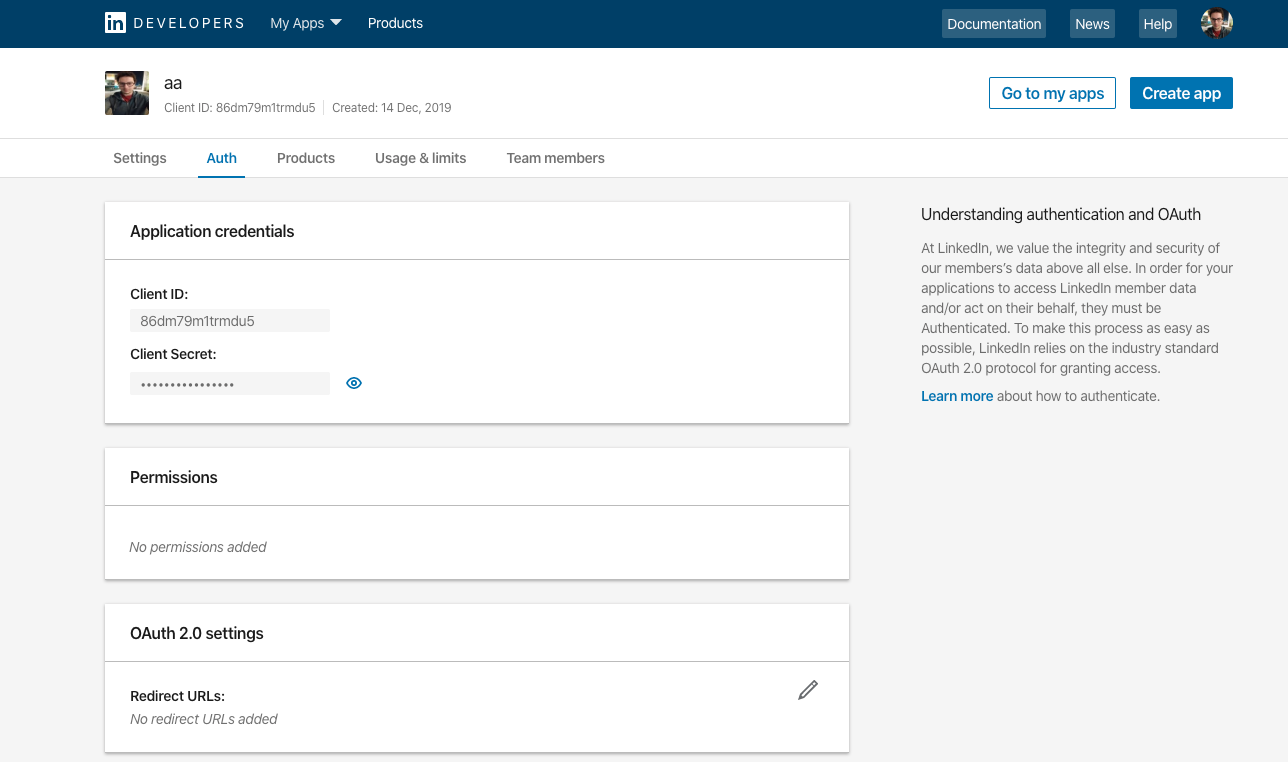Click the app name aa
Screen dimensions: 1288x762
pos(173,83)
